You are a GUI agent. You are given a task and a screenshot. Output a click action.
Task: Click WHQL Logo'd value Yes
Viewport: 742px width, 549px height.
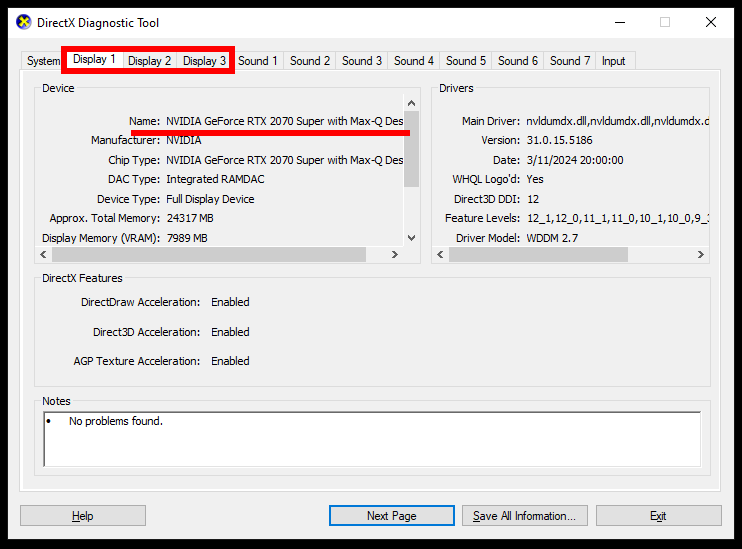(x=535, y=179)
